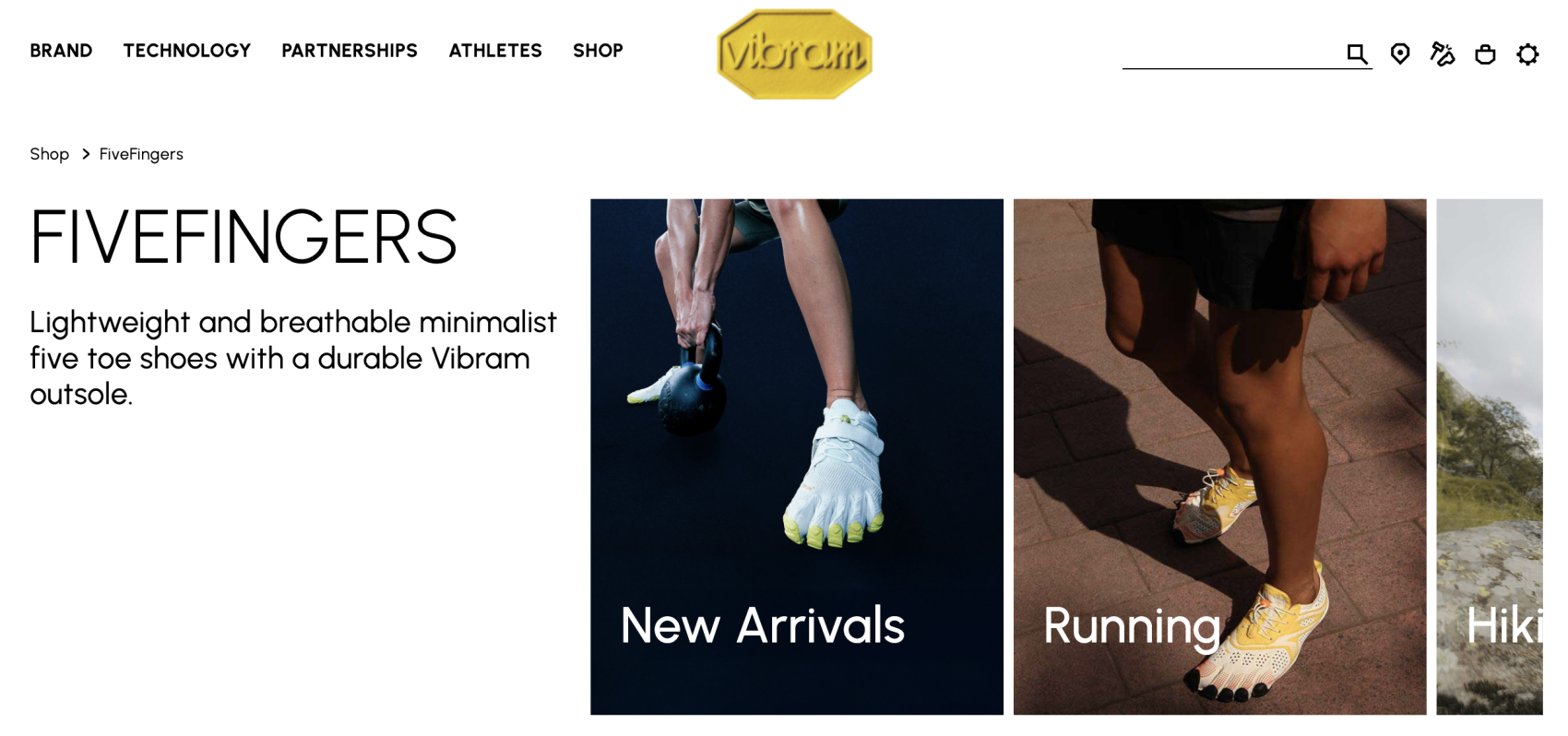Open the Running category card
1568x736 pixels.
1219,457
